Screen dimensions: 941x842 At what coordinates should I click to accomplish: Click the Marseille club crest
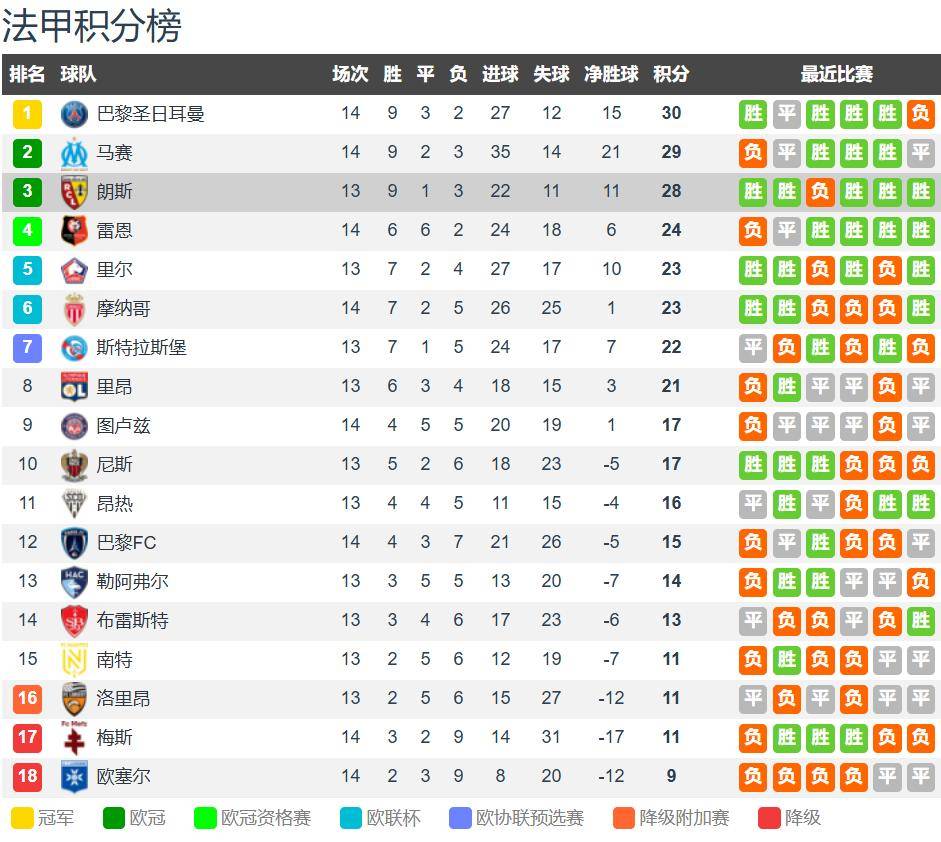click(x=74, y=153)
